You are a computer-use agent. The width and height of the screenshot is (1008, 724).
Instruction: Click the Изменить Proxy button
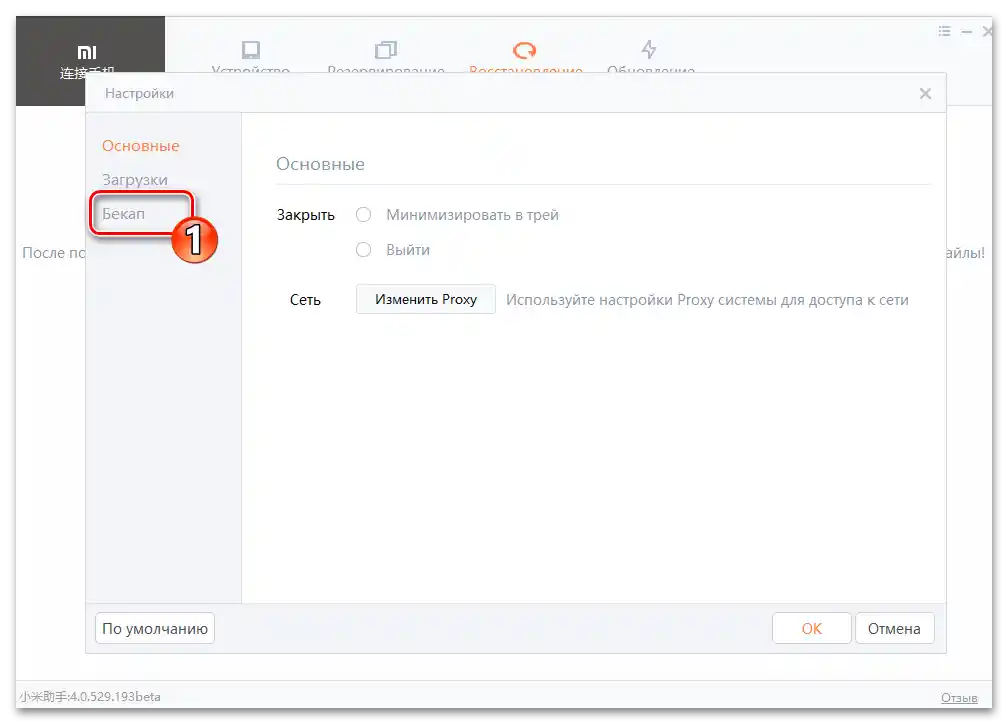(426, 299)
